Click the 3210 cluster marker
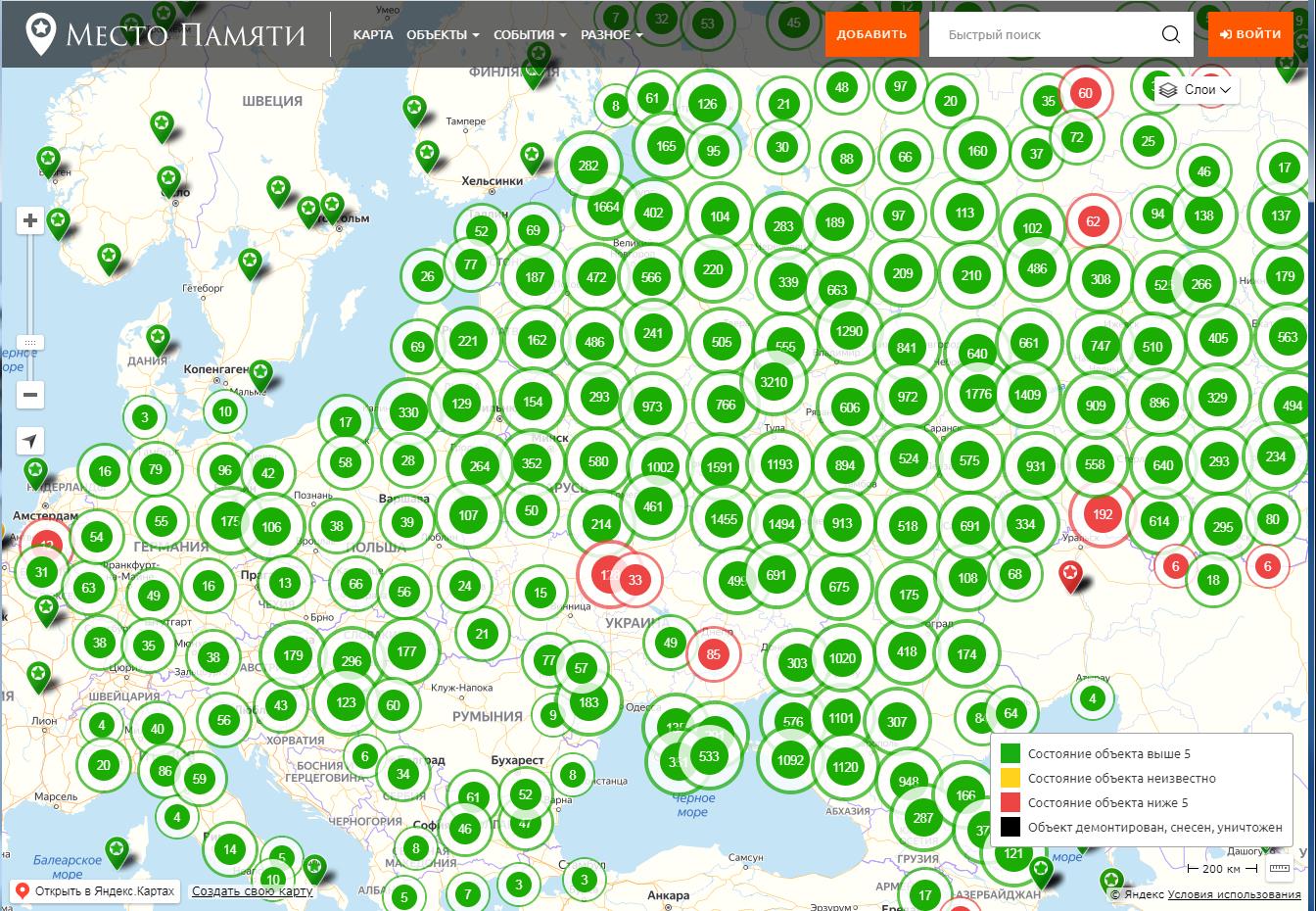The image size is (1316, 911). point(773,382)
